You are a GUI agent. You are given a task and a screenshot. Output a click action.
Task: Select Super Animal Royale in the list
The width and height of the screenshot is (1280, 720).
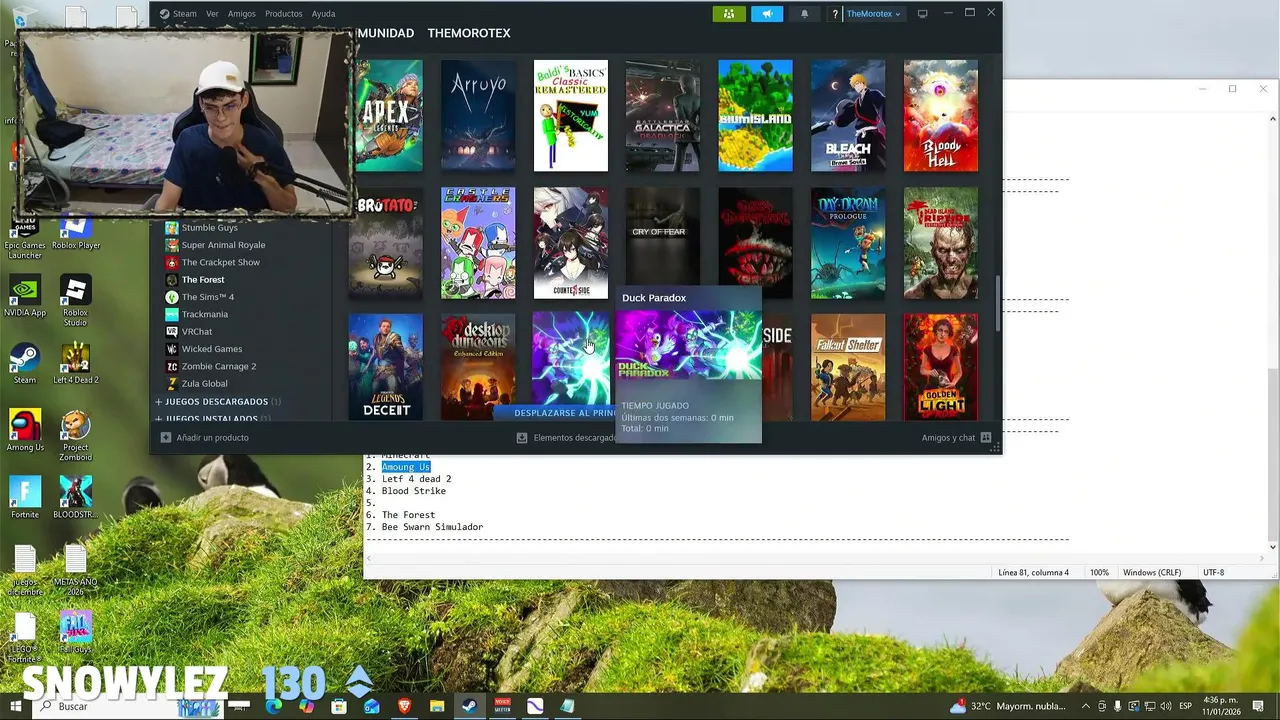point(223,245)
